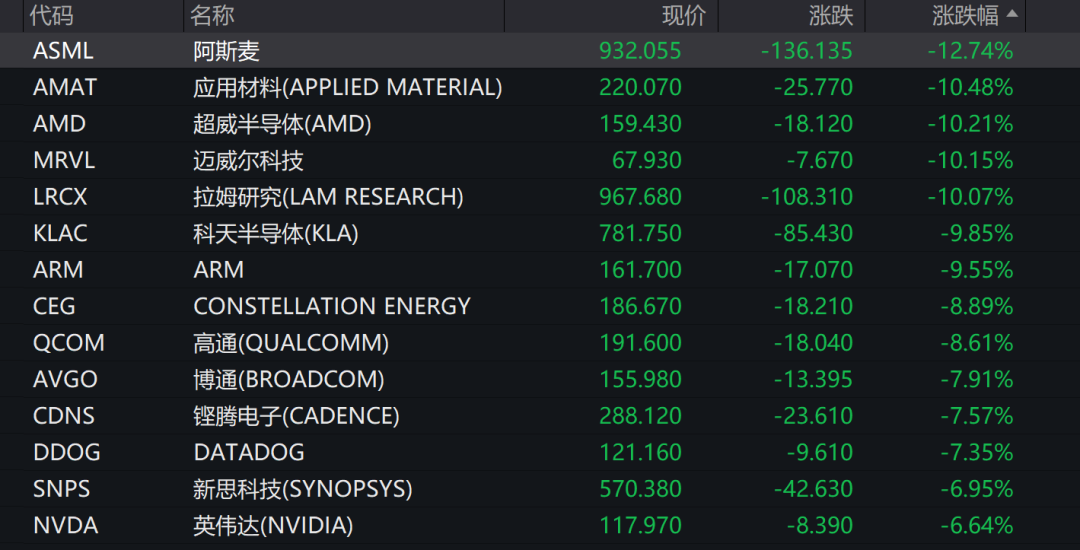Select the NVDA ticker code

point(65,526)
